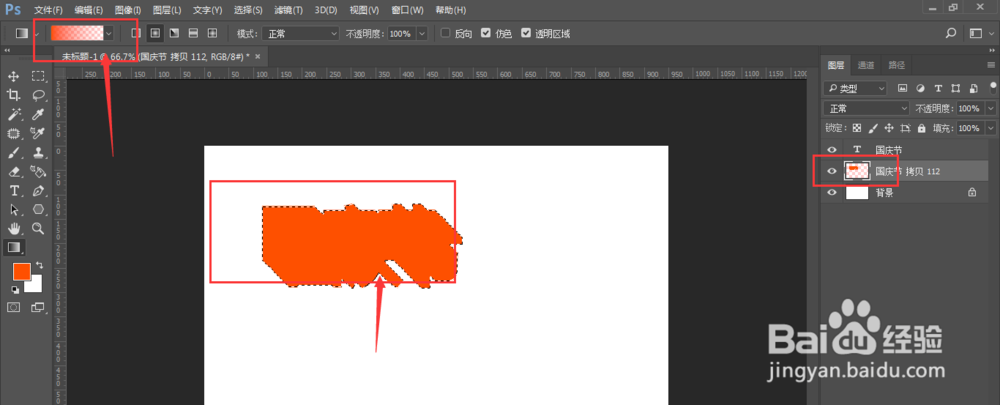Open the 窗口(W) menu

click(x=407, y=10)
